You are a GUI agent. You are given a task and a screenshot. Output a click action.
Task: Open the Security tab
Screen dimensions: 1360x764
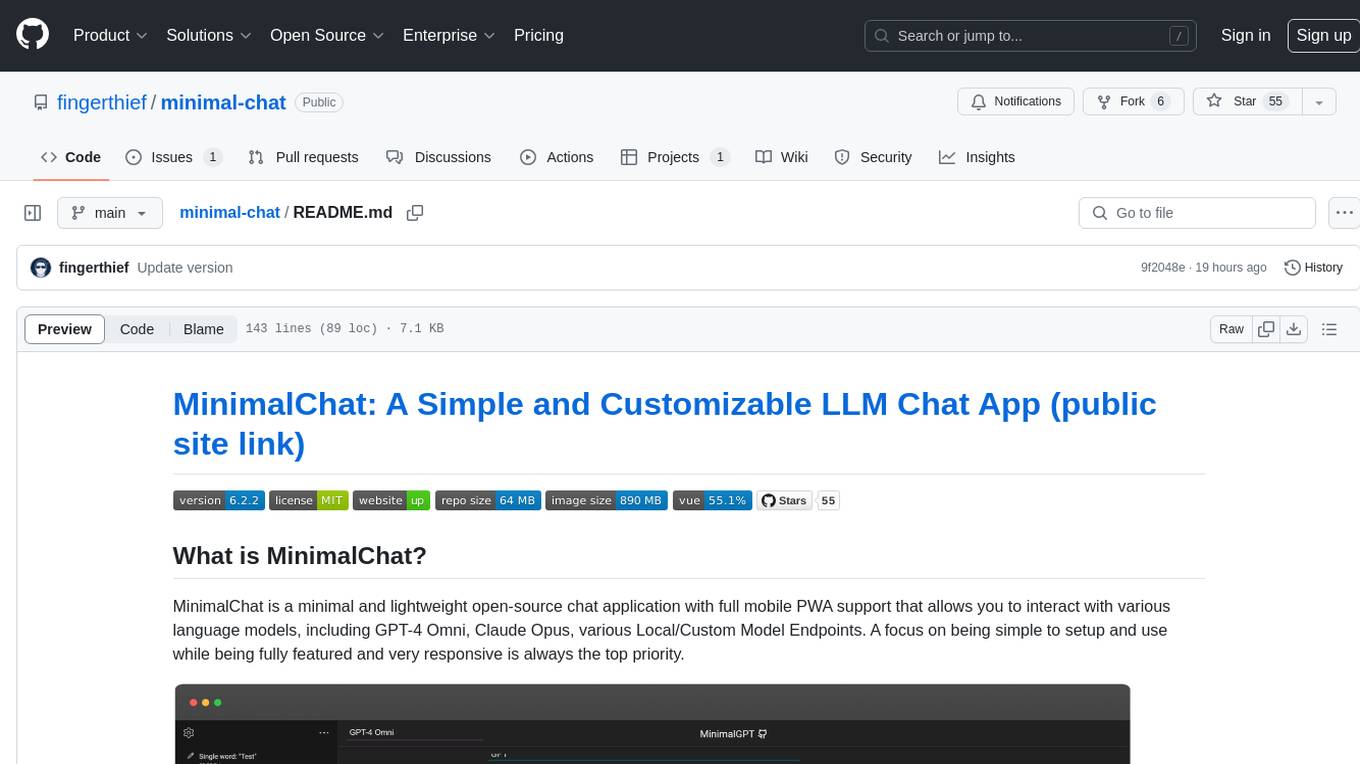pos(873,157)
